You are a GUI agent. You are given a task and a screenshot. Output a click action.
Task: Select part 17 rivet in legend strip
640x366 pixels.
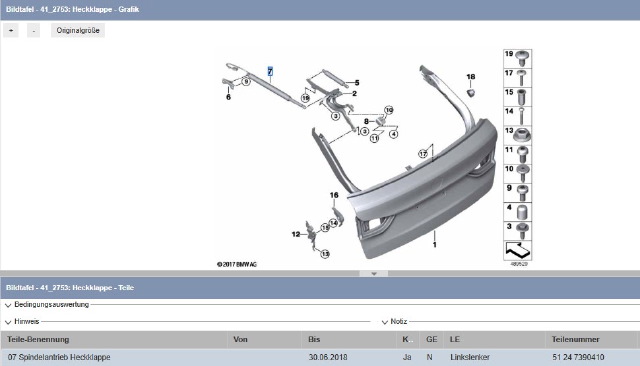point(518,78)
